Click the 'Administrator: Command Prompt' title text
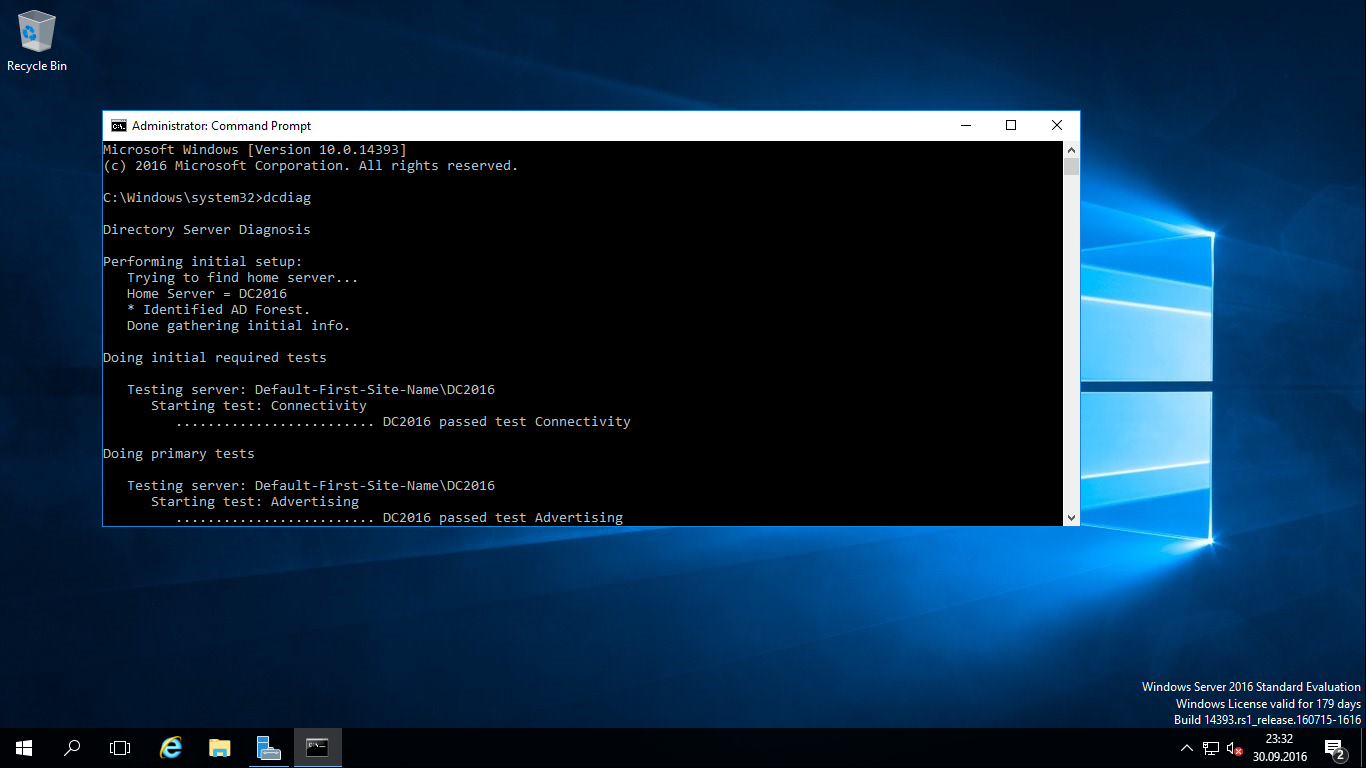Screen dimensions: 1366x768 221,126
